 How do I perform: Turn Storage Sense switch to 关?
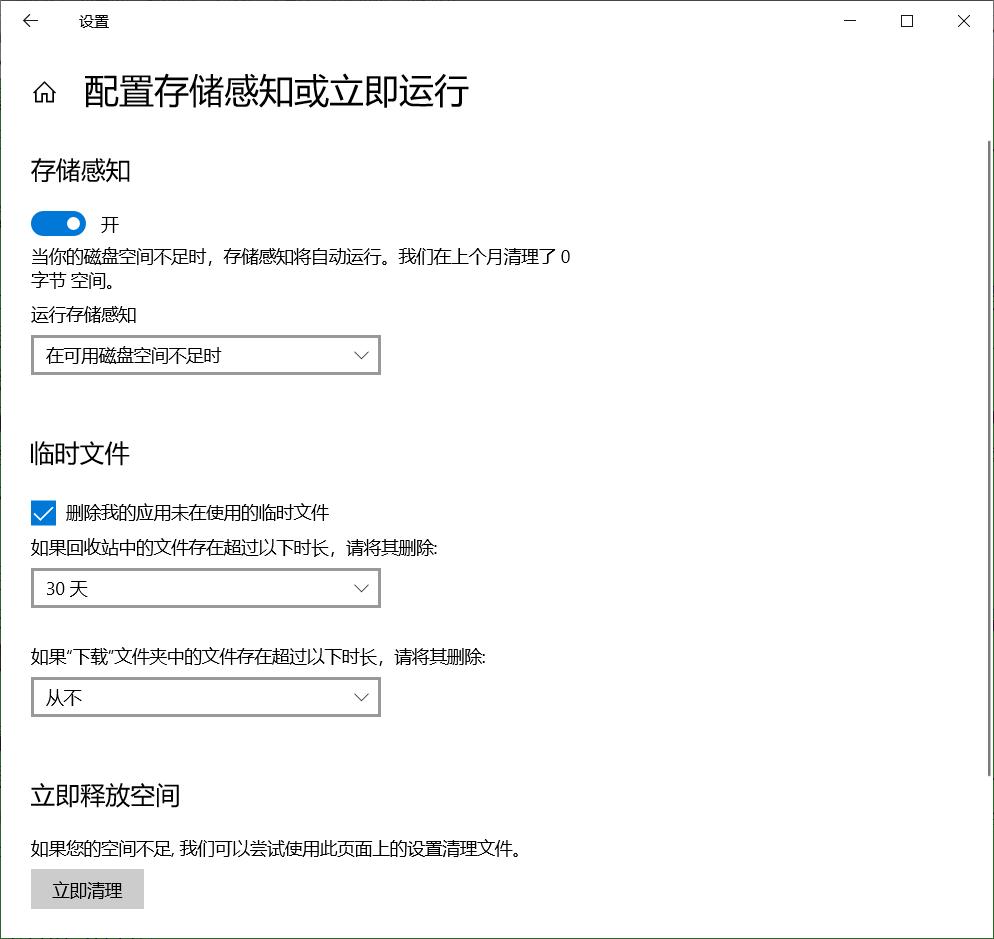click(x=58, y=223)
